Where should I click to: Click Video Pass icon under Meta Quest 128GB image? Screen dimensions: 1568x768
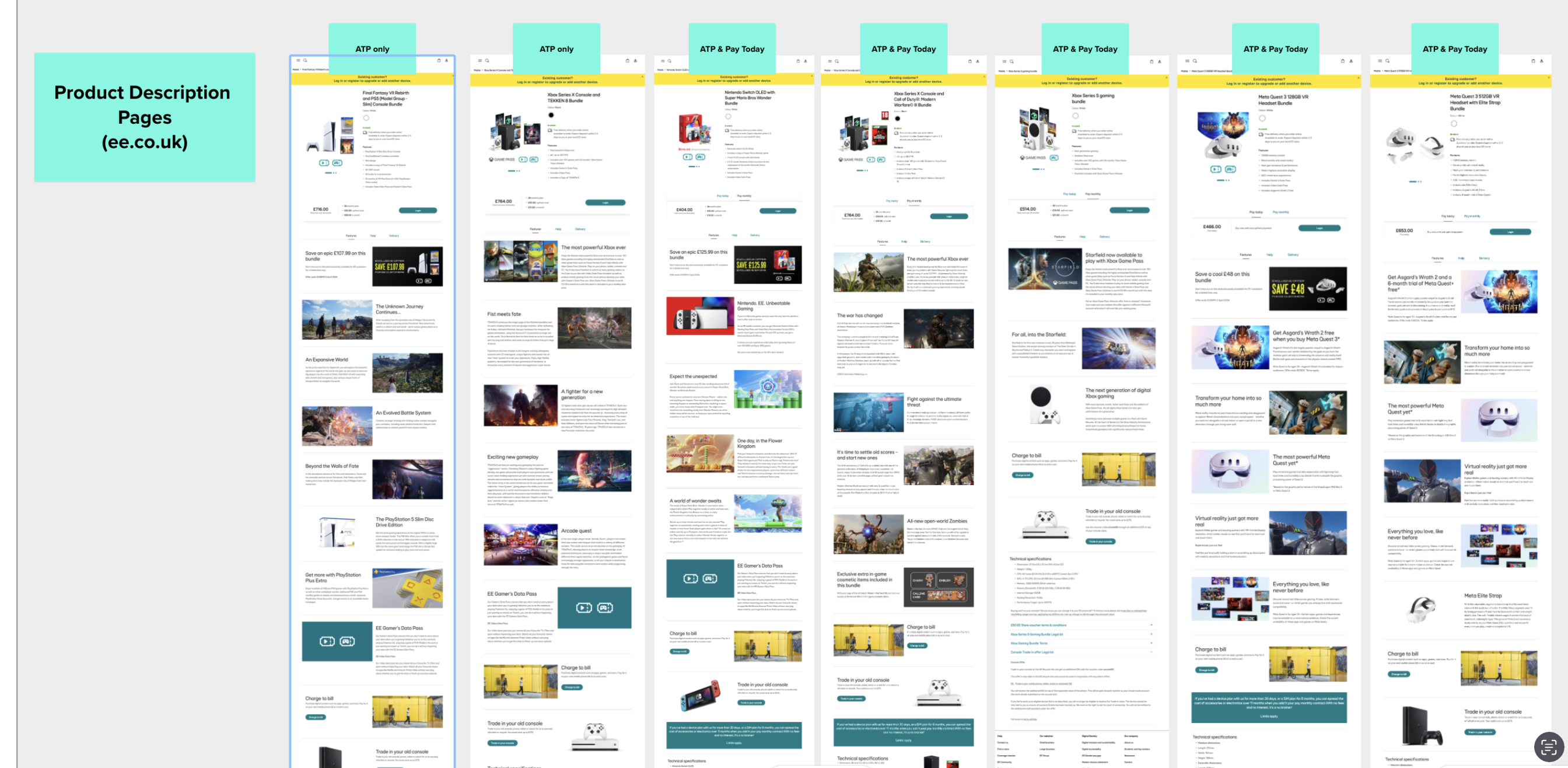click(1216, 169)
